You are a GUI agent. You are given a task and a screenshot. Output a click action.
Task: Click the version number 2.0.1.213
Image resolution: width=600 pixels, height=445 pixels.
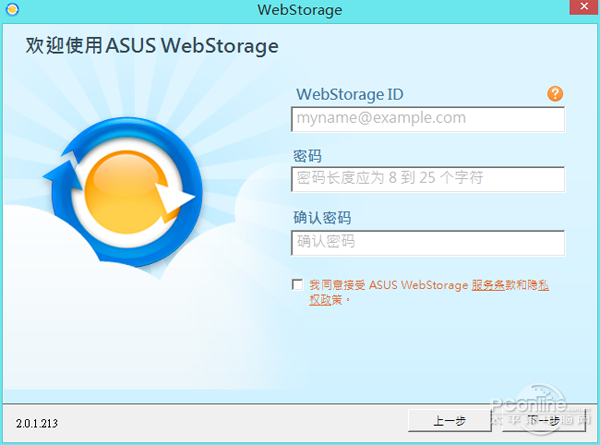(x=37, y=424)
